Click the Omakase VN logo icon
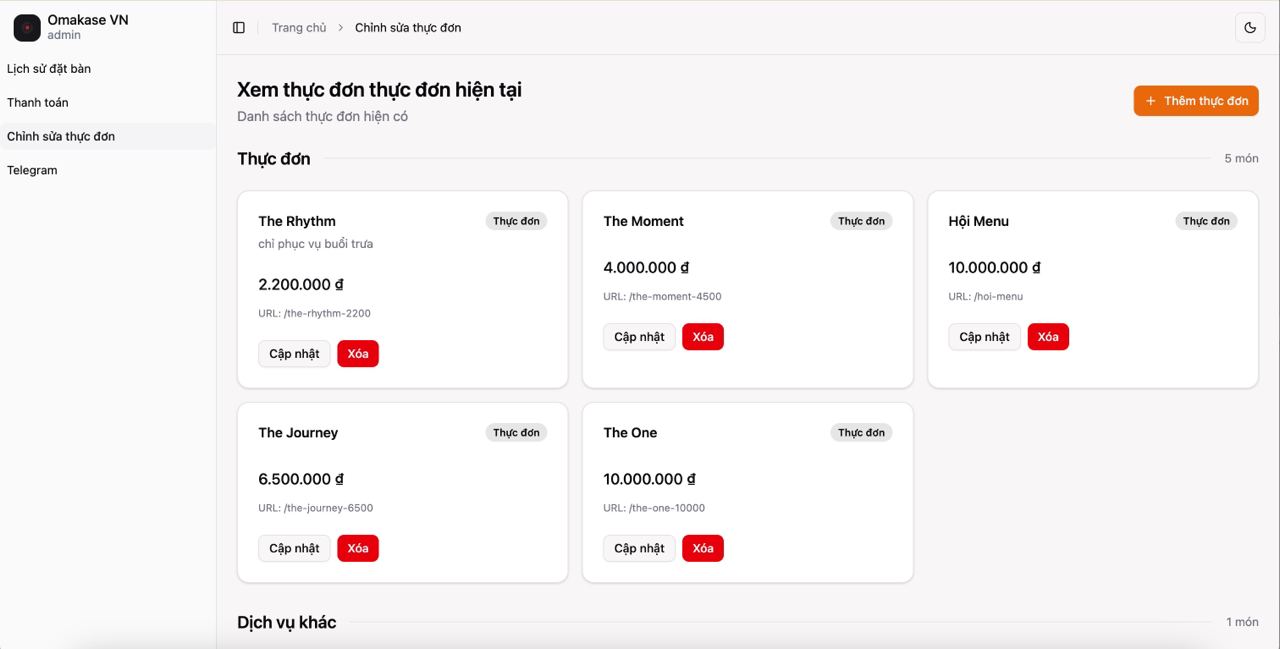 [x=27, y=28]
